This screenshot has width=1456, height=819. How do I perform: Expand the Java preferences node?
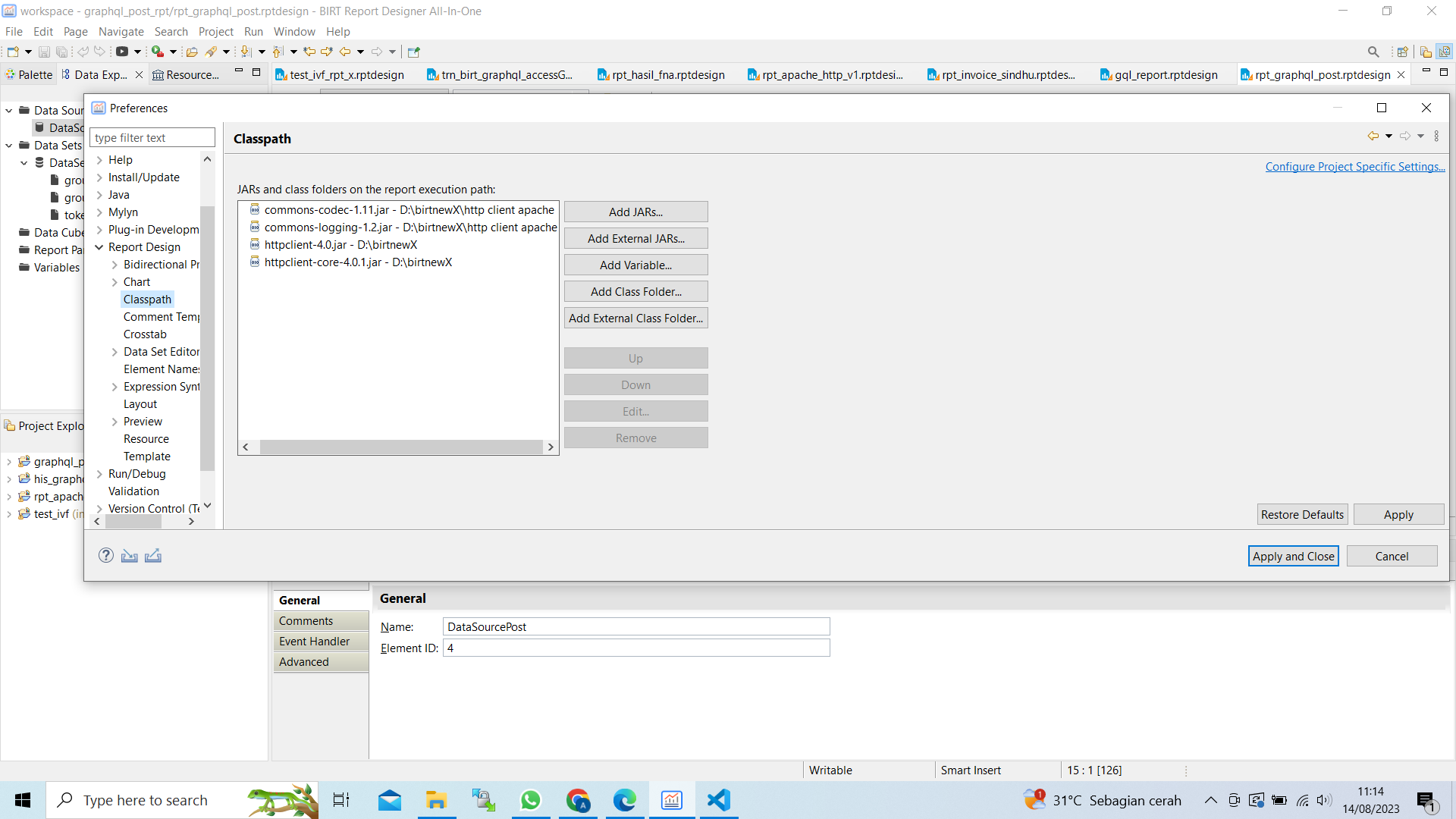(x=99, y=195)
